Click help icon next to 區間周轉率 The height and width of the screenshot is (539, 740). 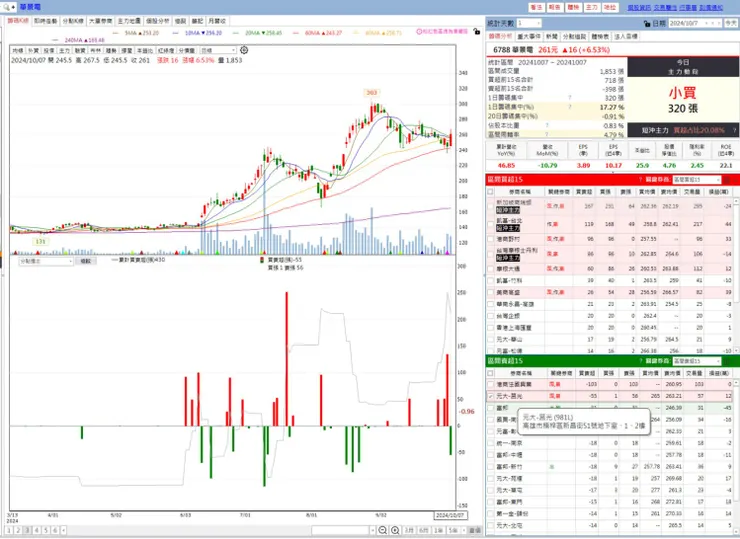pos(547,135)
